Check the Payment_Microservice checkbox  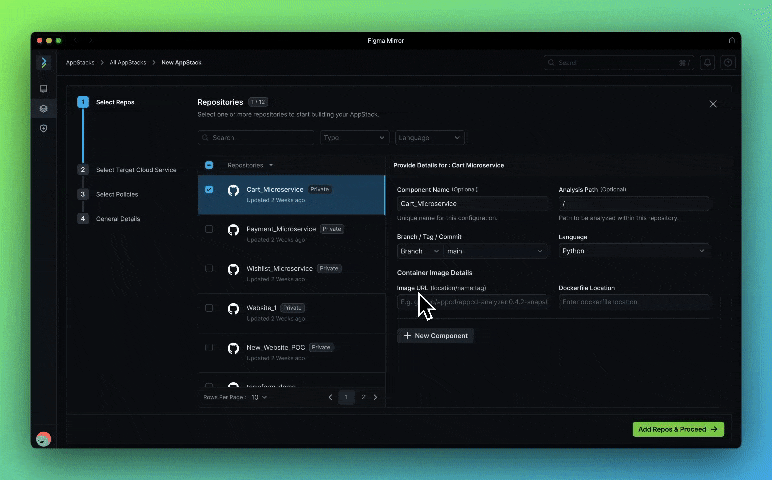click(x=209, y=229)
